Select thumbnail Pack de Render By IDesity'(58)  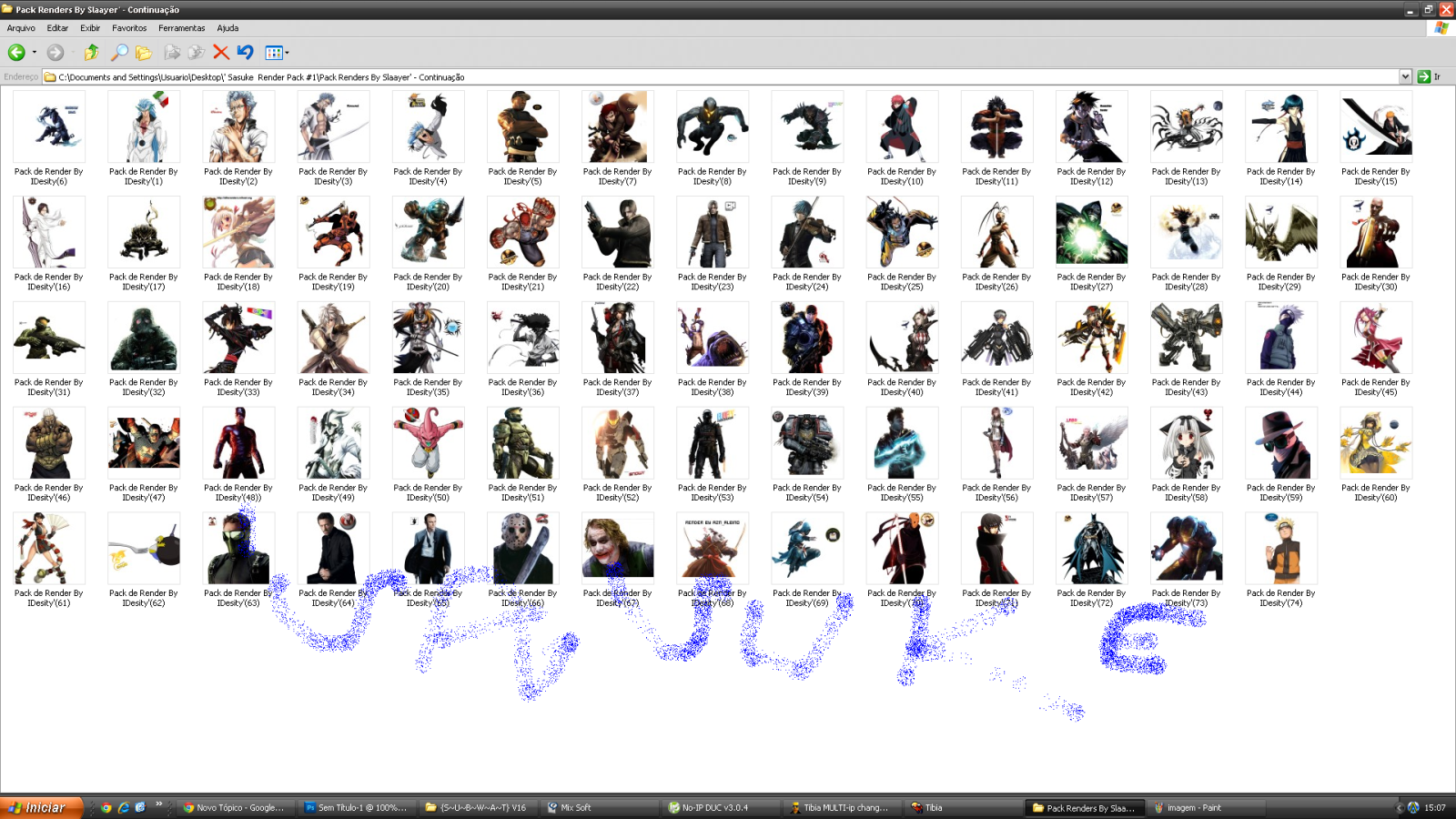[1187, 443]
